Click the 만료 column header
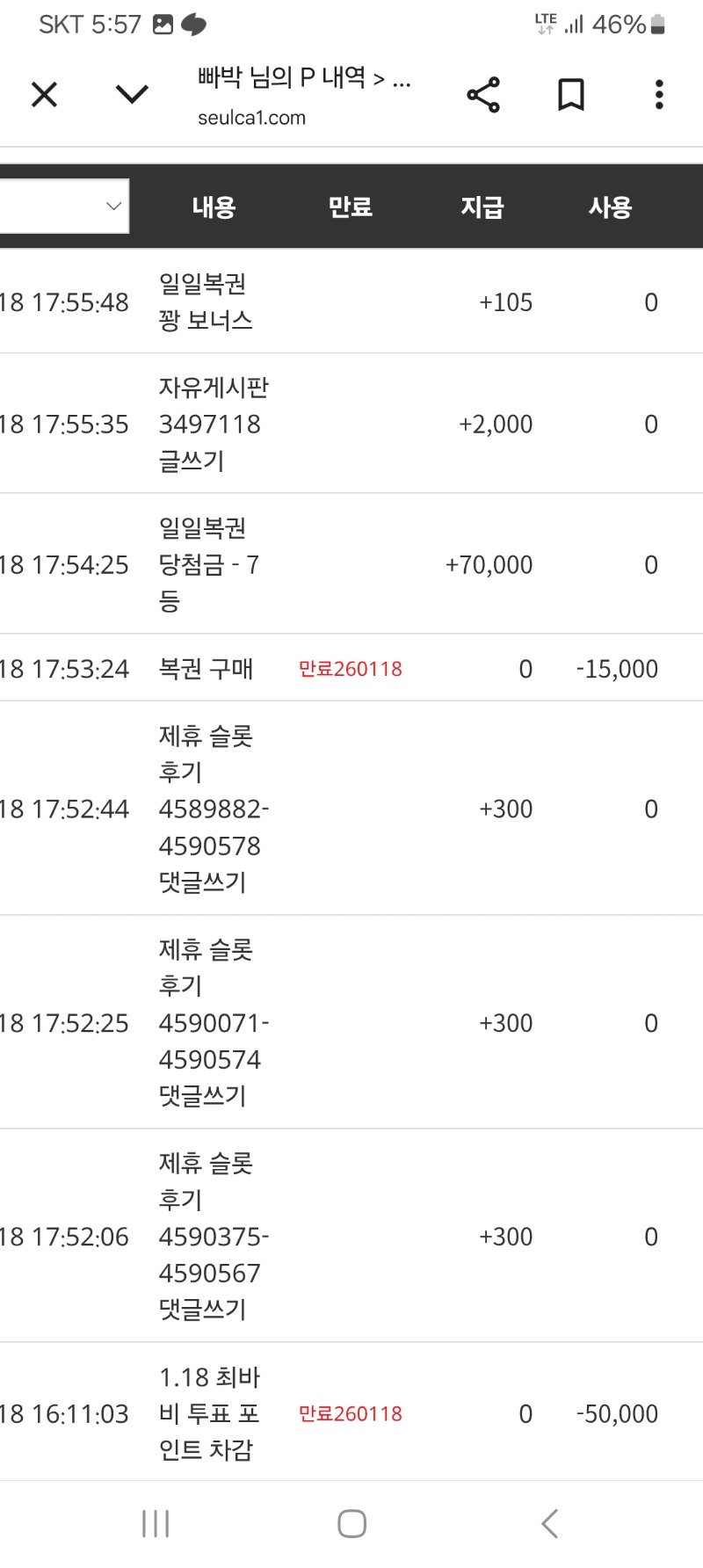 point(350,207)
